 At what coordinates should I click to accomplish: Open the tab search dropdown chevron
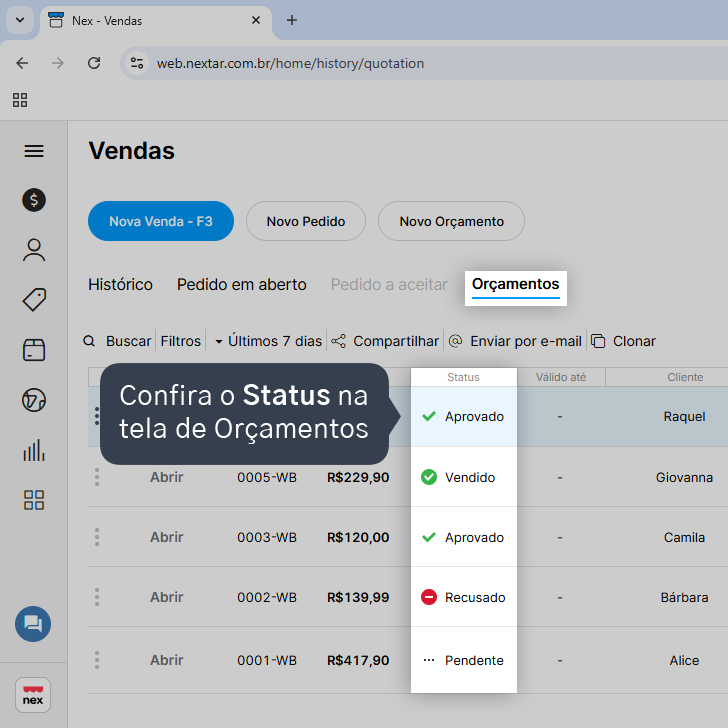click(20, 20)
